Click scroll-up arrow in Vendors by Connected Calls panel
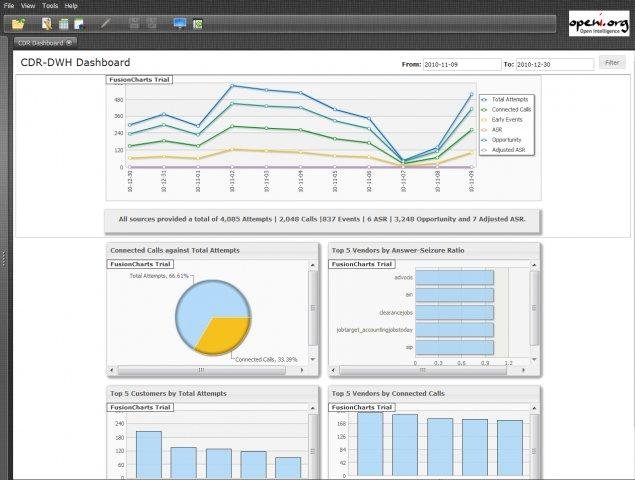Viewport: 635px width, 480px height. click(x=534, y=408)
